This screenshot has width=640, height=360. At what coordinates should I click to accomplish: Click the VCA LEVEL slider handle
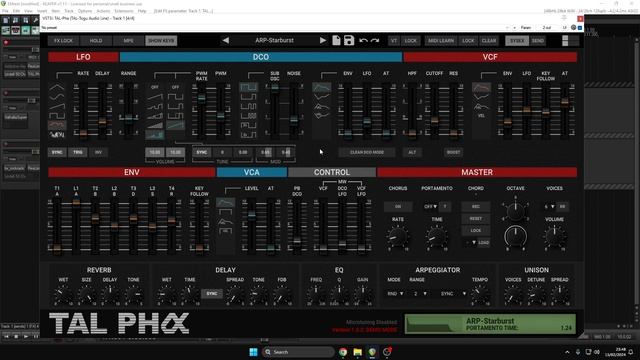click(251, 215)
